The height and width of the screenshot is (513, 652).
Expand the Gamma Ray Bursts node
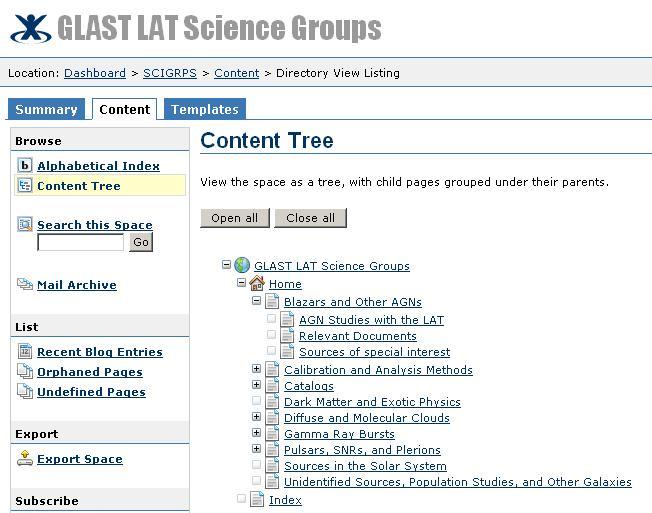click(257, 433)
